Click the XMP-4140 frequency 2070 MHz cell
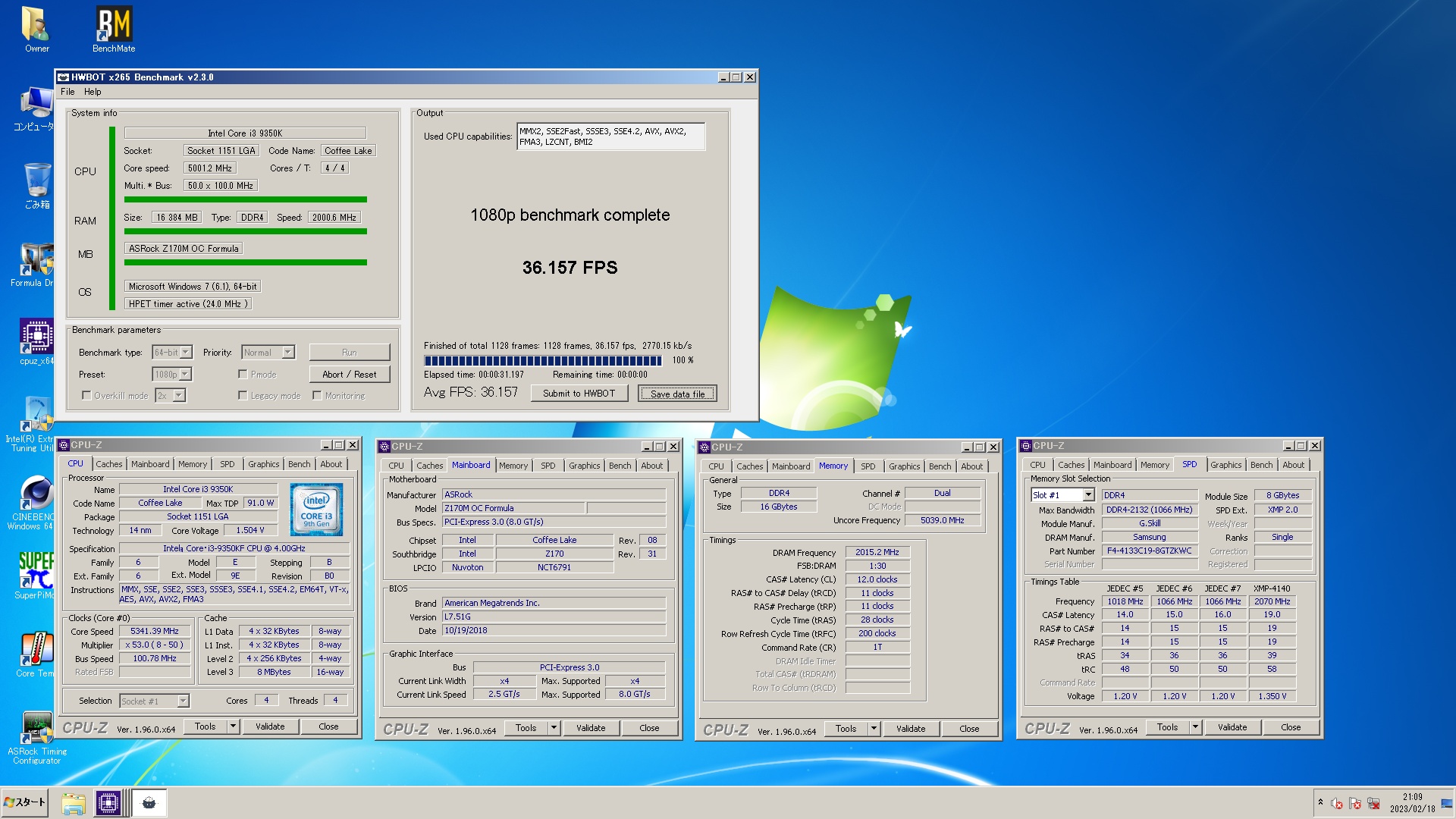The image size is (1456, 819). [x=1272, y=601]
